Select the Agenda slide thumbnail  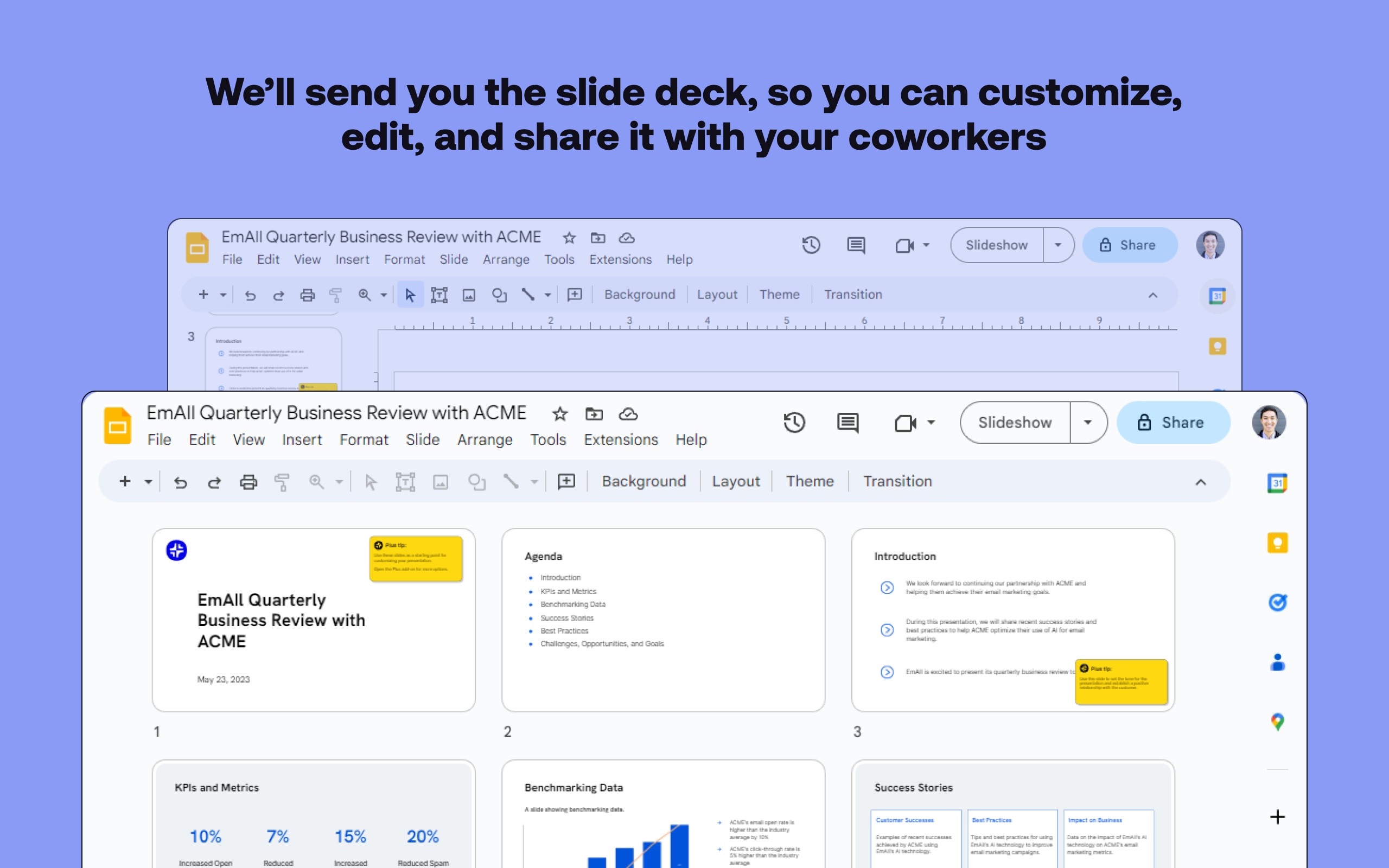pyautogui.click(x=663, y=620)
